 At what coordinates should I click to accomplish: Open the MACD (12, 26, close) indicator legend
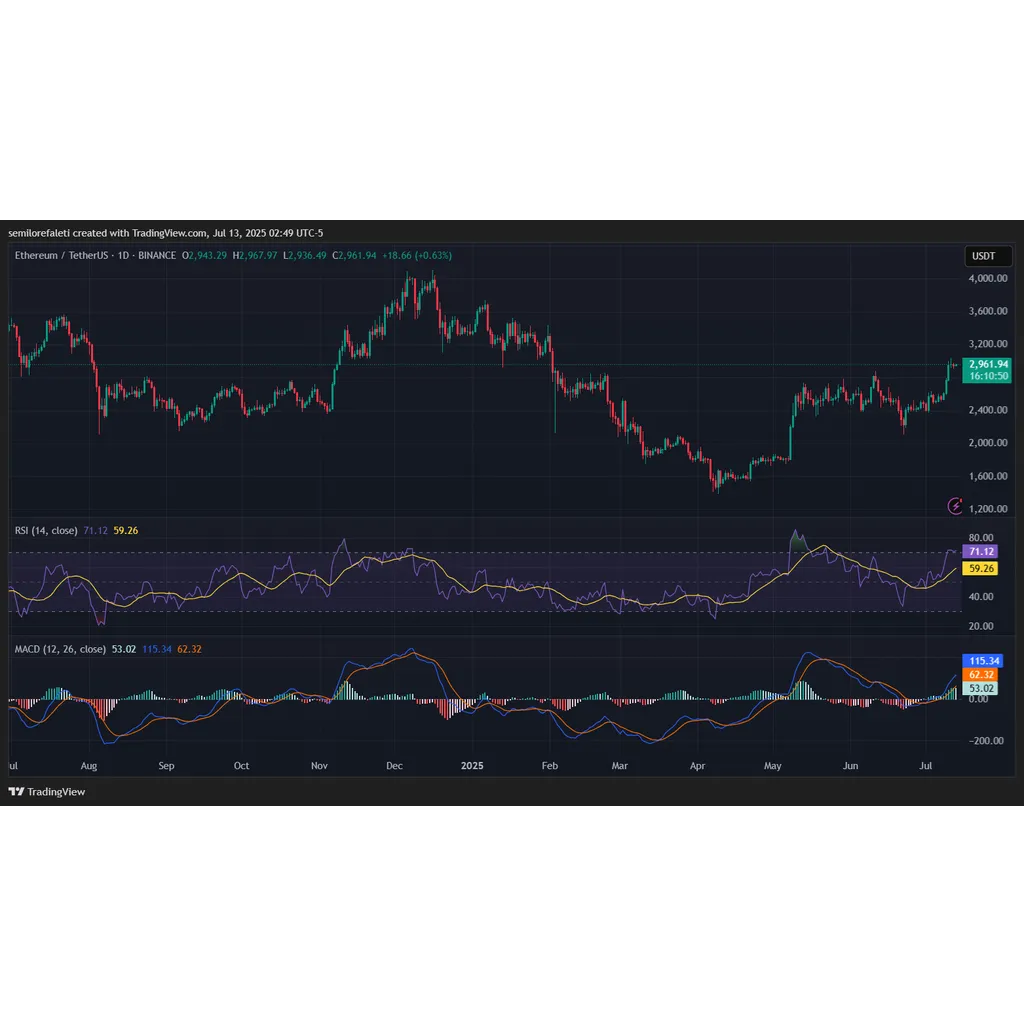(60, 649)
